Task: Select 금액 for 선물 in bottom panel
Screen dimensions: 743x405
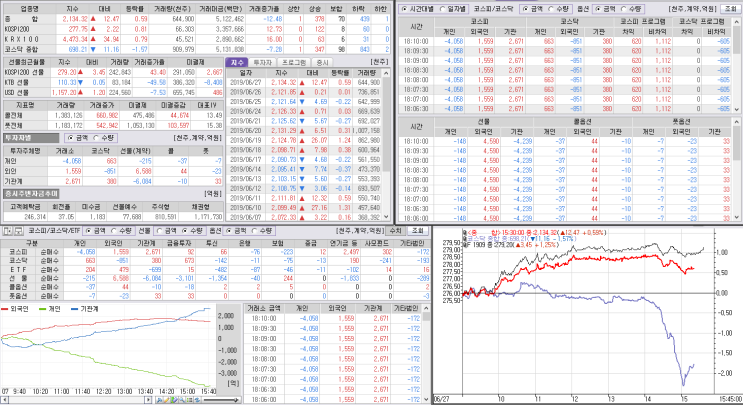Action: pyautogui.click(x=159, y=231)
